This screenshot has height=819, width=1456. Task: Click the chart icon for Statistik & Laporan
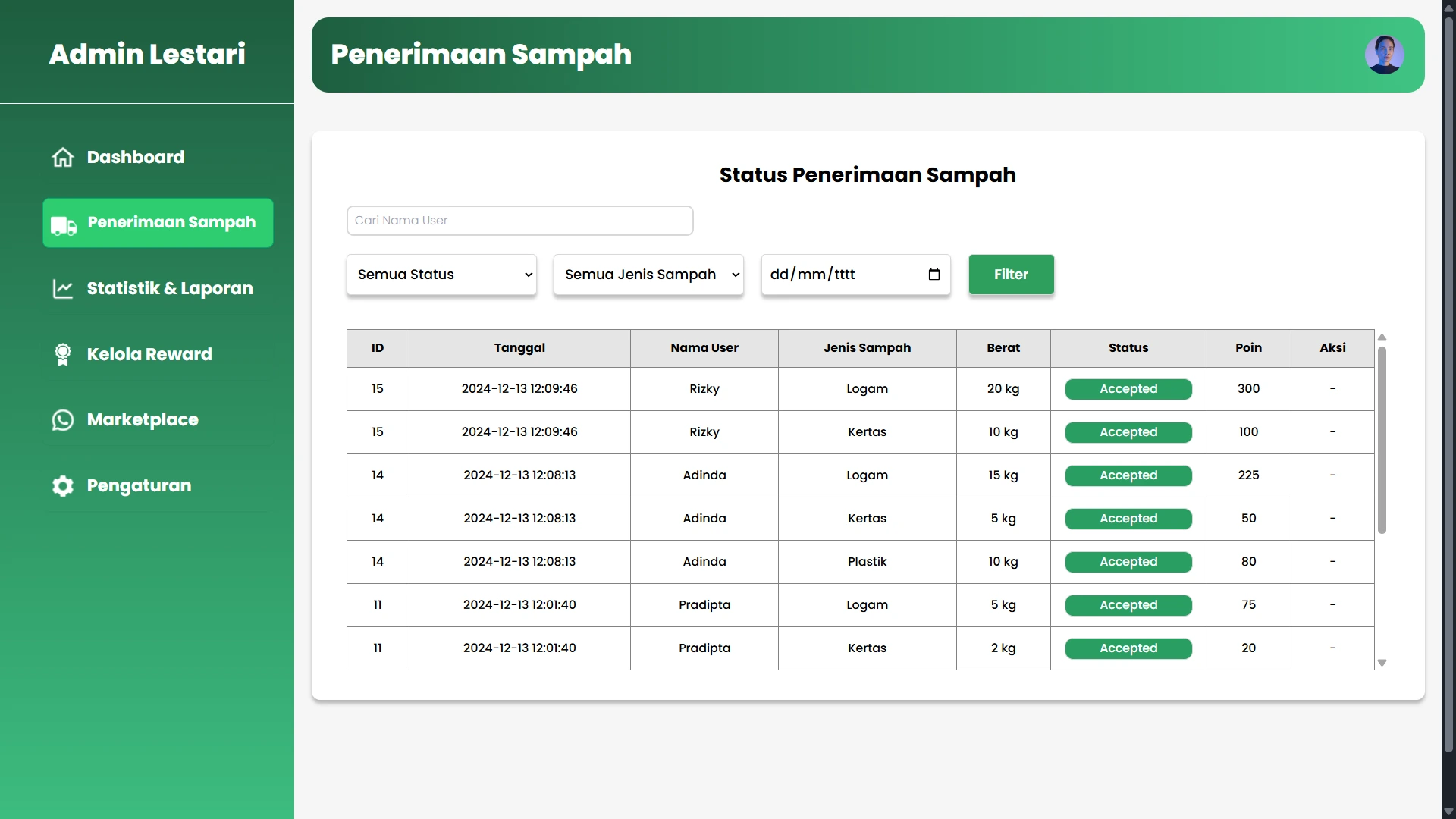tap(63, 289)
